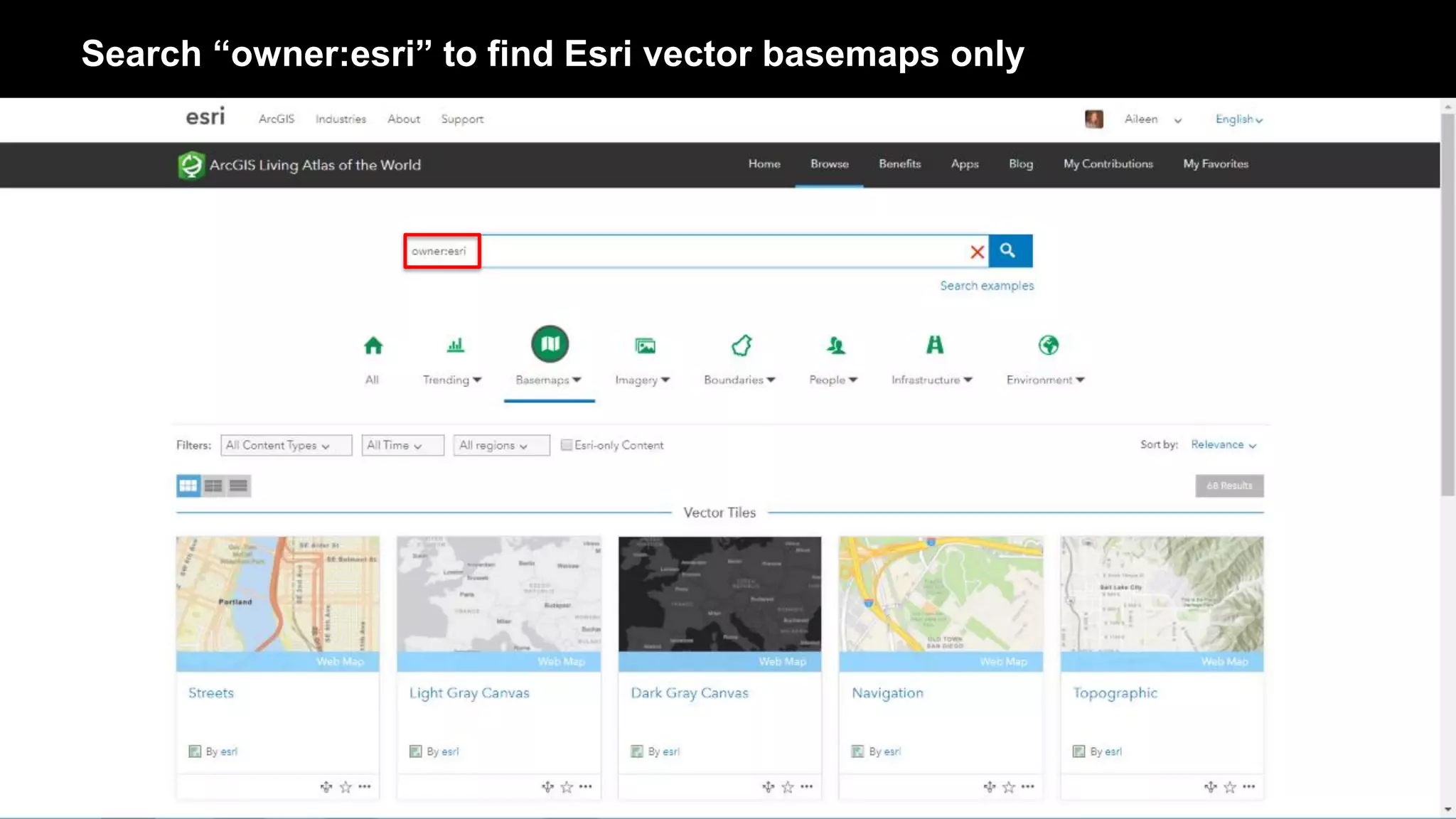Switch to medium list view
The image size is (1456, 819).
pos(213,486)
